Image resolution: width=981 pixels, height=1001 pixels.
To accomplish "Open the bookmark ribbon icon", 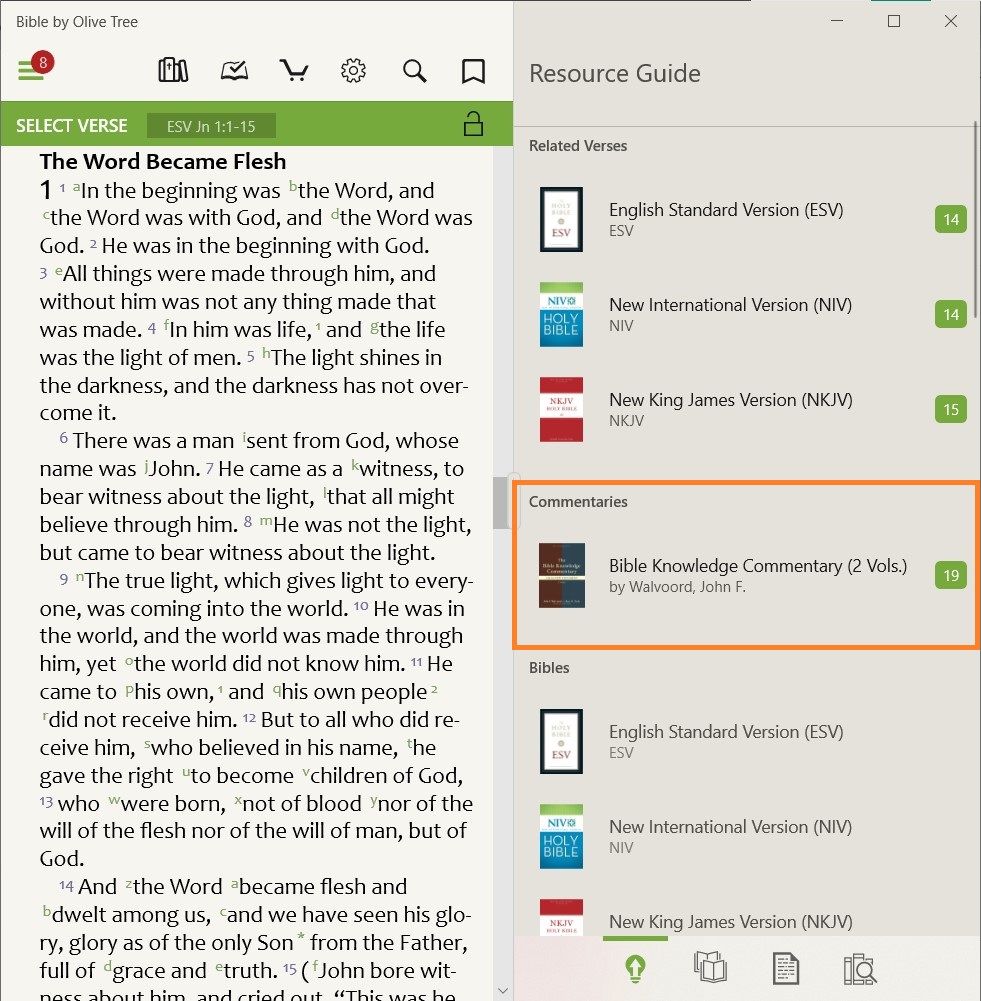I will pos(473,71).
